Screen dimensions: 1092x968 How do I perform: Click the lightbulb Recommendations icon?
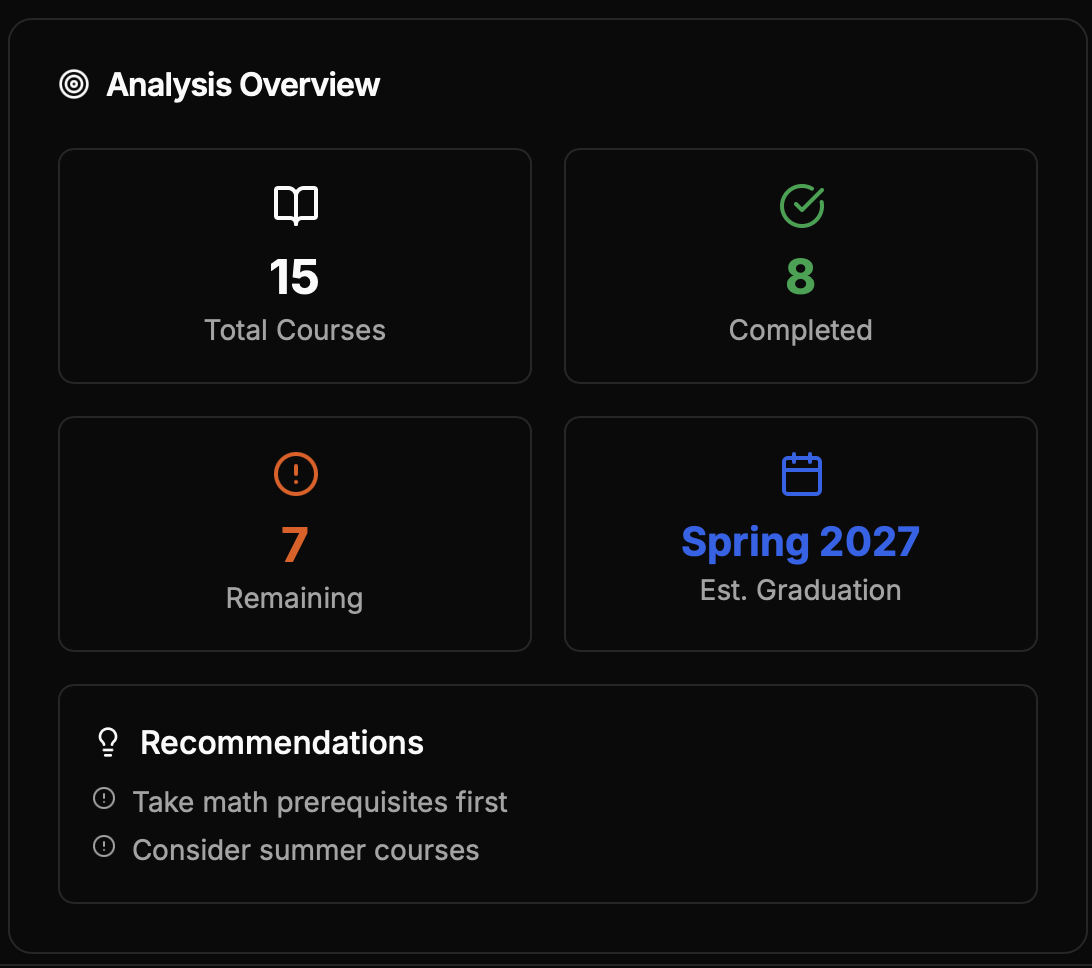coord(107,742)
